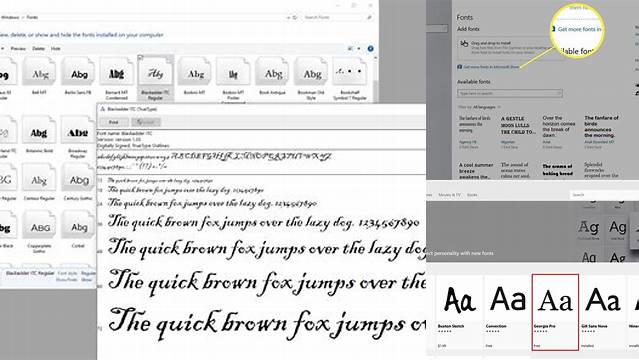Open the Gill Sans Nova font tile
The height and width of the screenshot is (360, 639).
[x=603, y=312]
